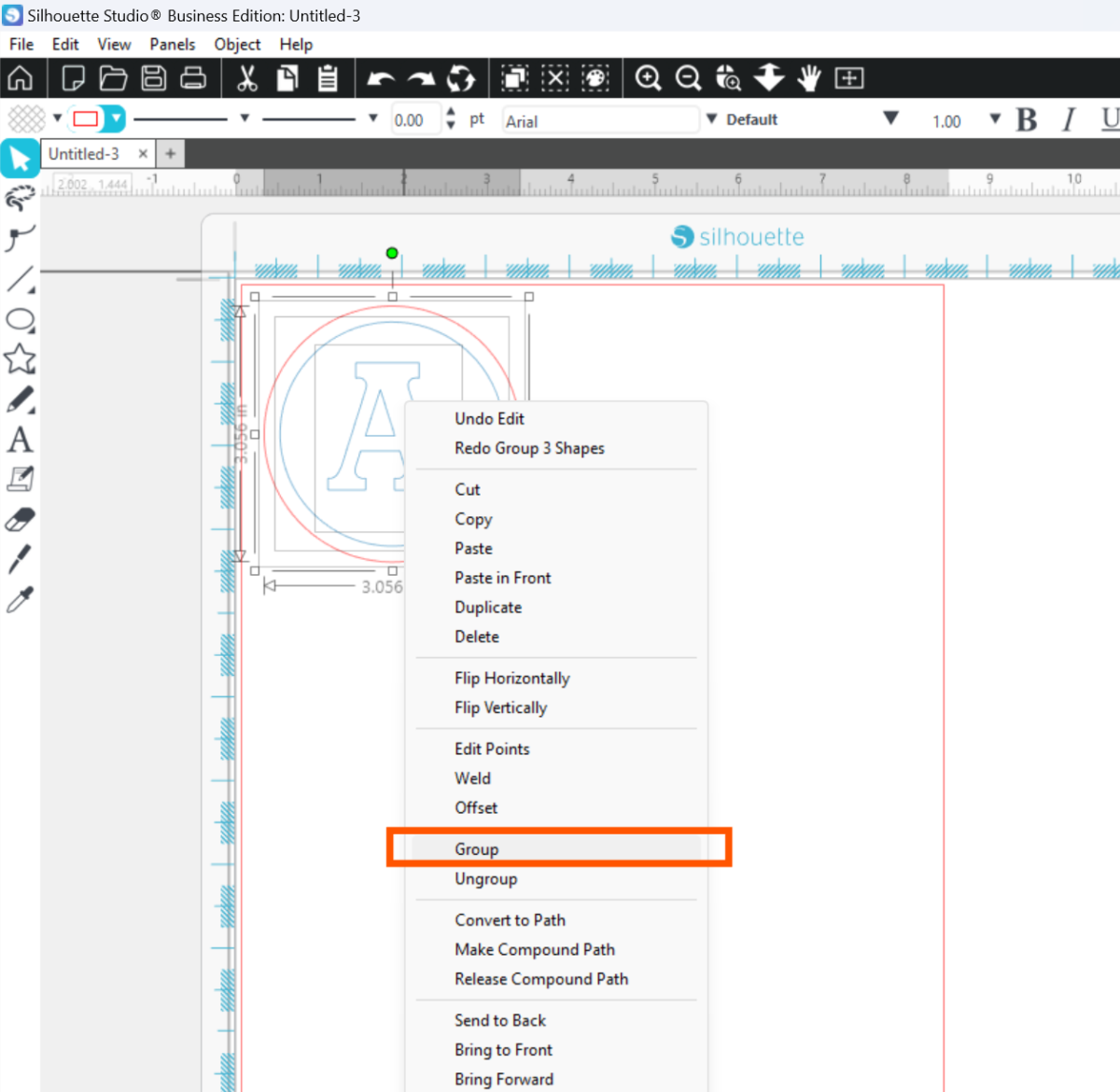Open the fill pattern dropdown arrow
1120x1092 pixels.
(x=57, y=119)
